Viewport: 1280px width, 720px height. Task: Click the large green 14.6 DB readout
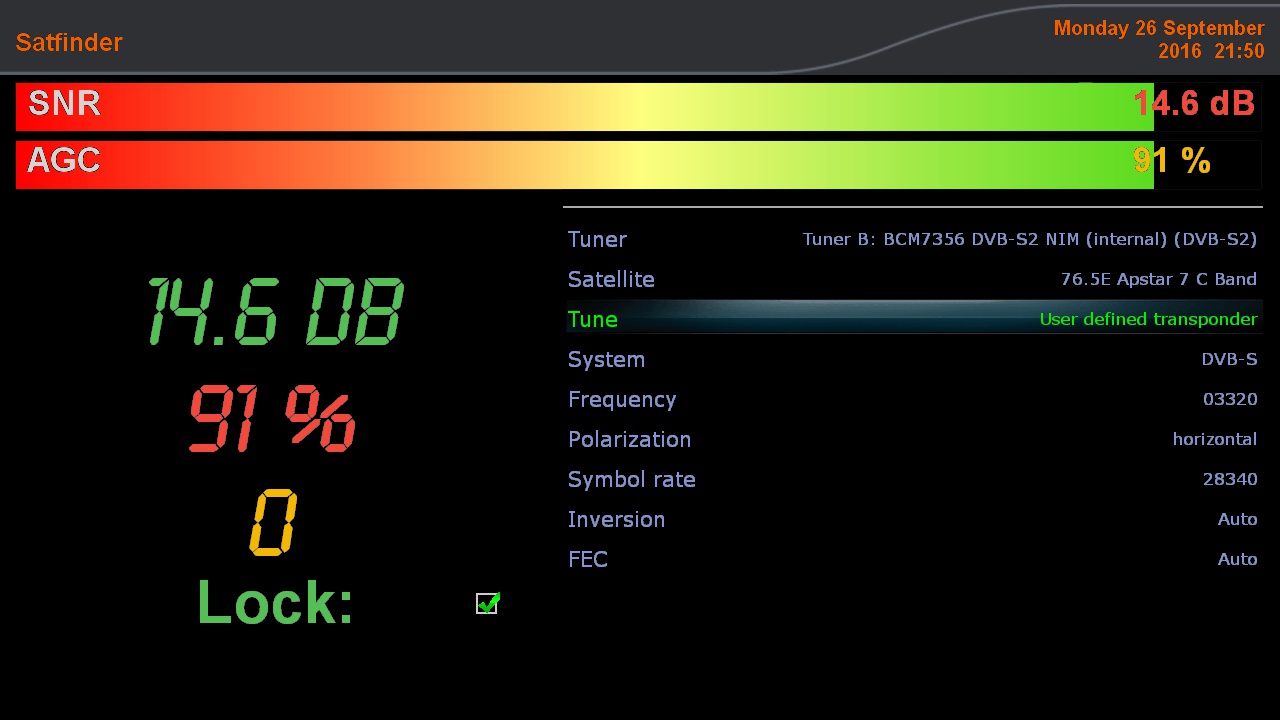[275, 311]
